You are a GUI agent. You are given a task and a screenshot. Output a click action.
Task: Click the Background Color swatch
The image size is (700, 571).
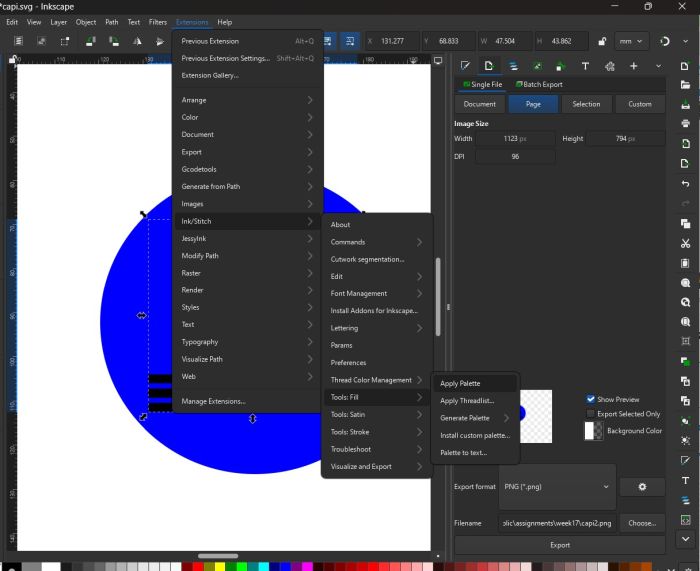click(593, 431)
